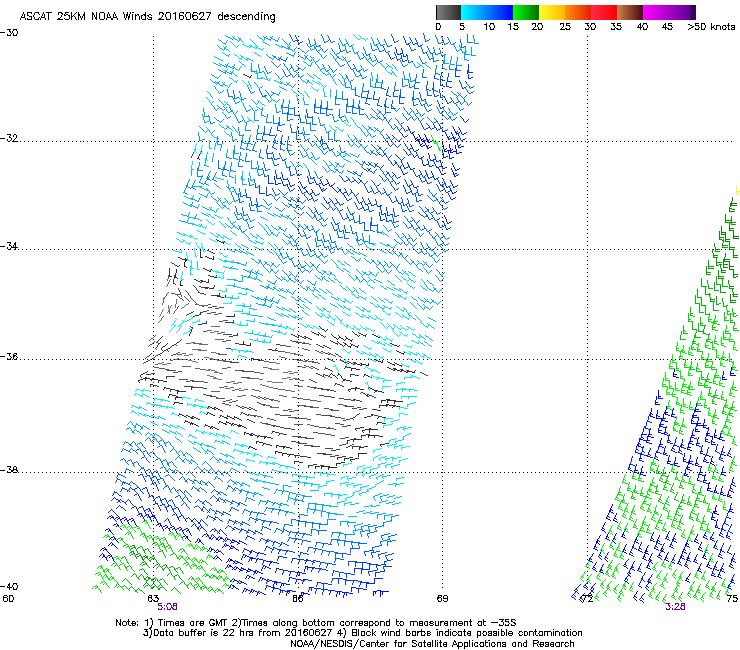740x650 pixels.
Task: Click the ASCAT 25KM NOAA Winds title
Action: [x=147, y=17]
